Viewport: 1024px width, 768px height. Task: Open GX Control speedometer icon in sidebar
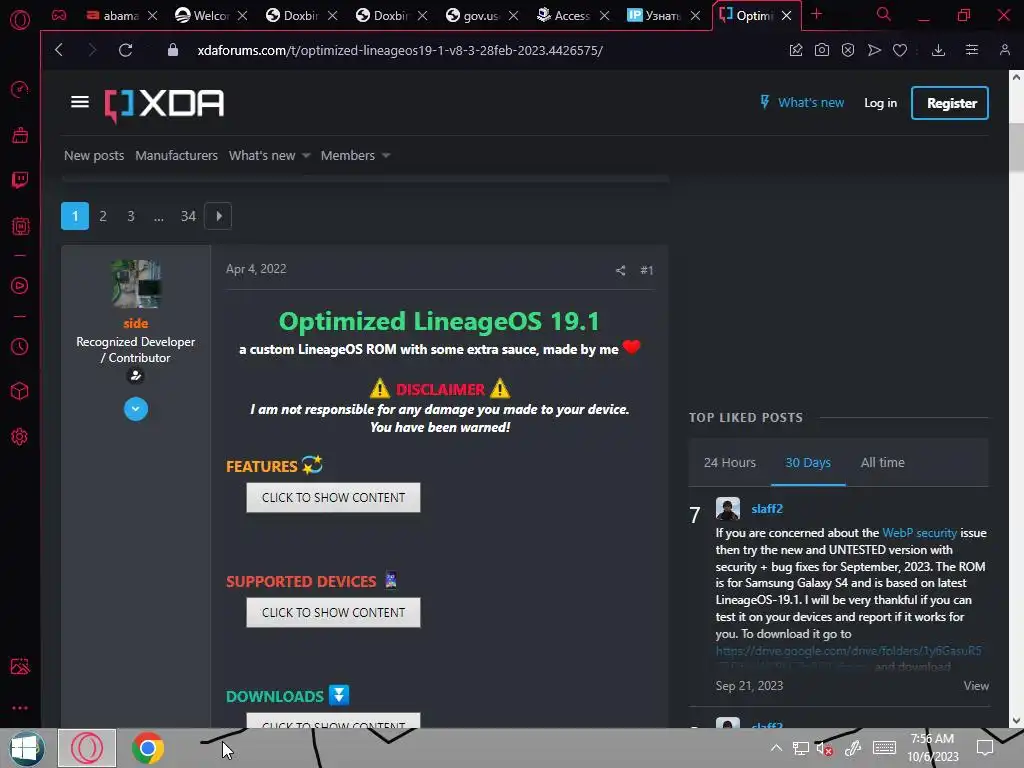(x=20, y=89)
